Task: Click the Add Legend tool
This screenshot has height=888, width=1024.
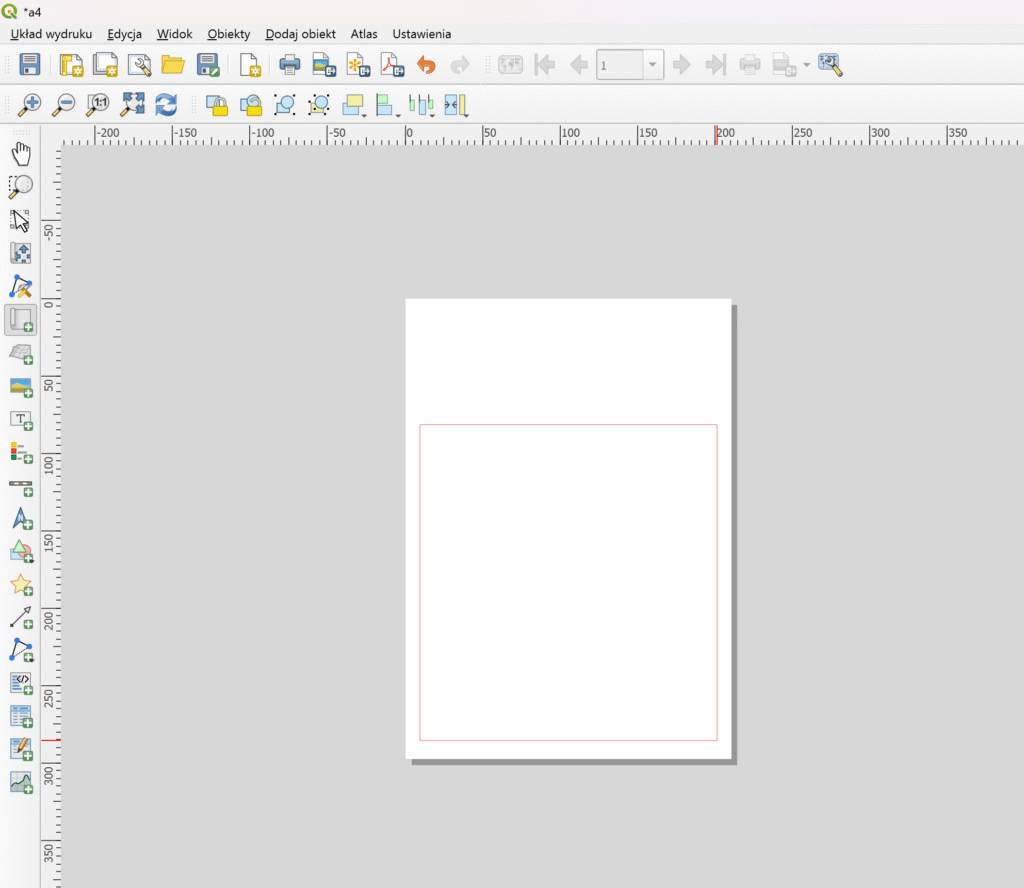Action: point(21,453)
